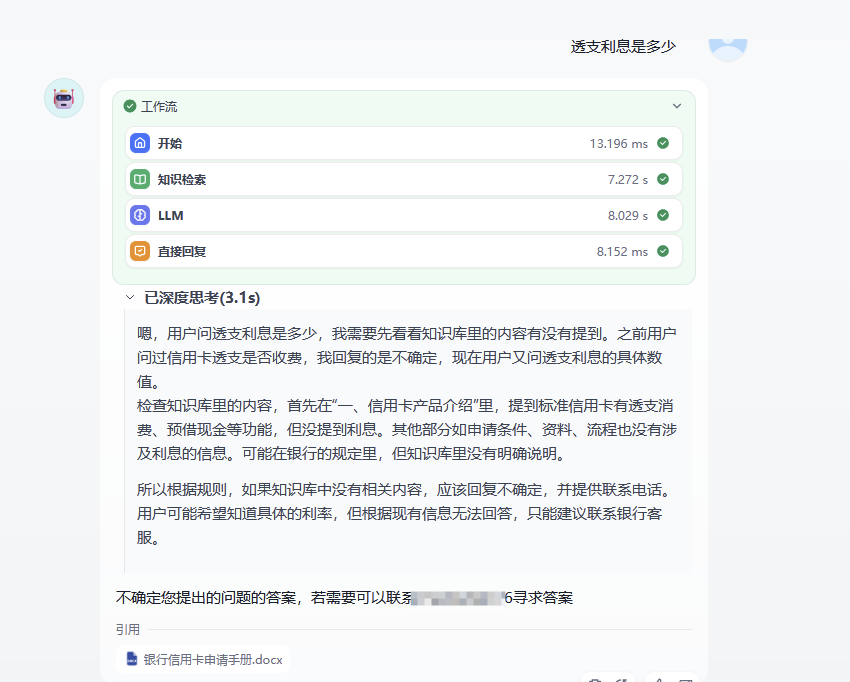Collapse the 工作流 panel with the chevron
Image resolution: width=850 pixels, height=682 pixels.
tap(677, 106)
